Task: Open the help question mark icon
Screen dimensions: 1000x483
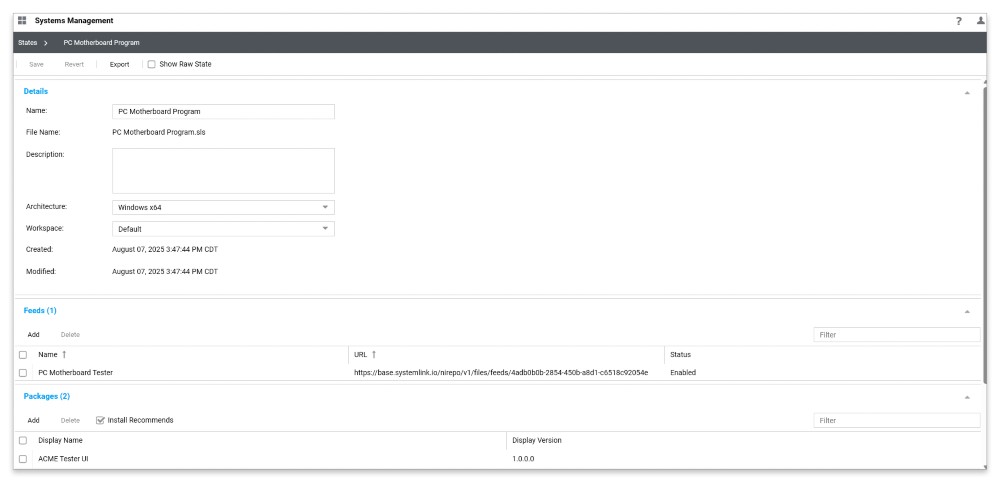Action: [x=959, y=21]
